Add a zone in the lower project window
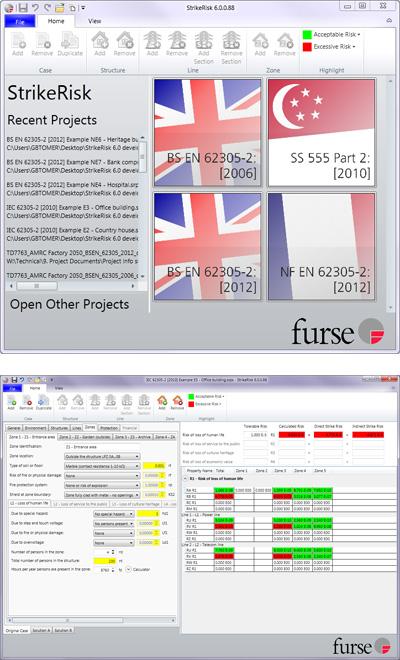Viewport: 400px width, 660px height. click(162, 399)
